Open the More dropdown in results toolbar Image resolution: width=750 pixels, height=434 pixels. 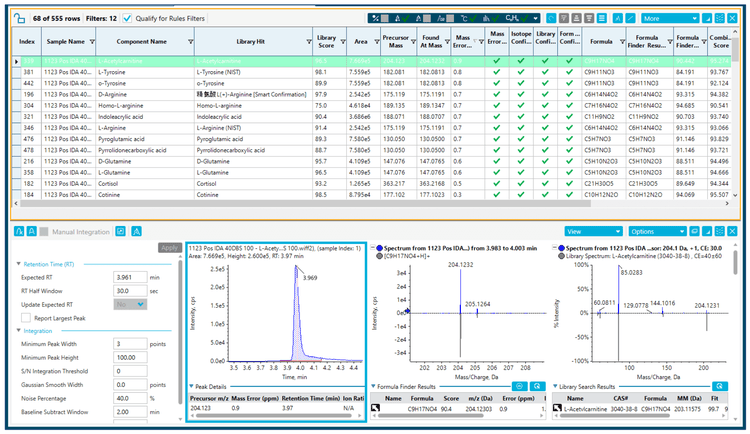coord(670,18)
